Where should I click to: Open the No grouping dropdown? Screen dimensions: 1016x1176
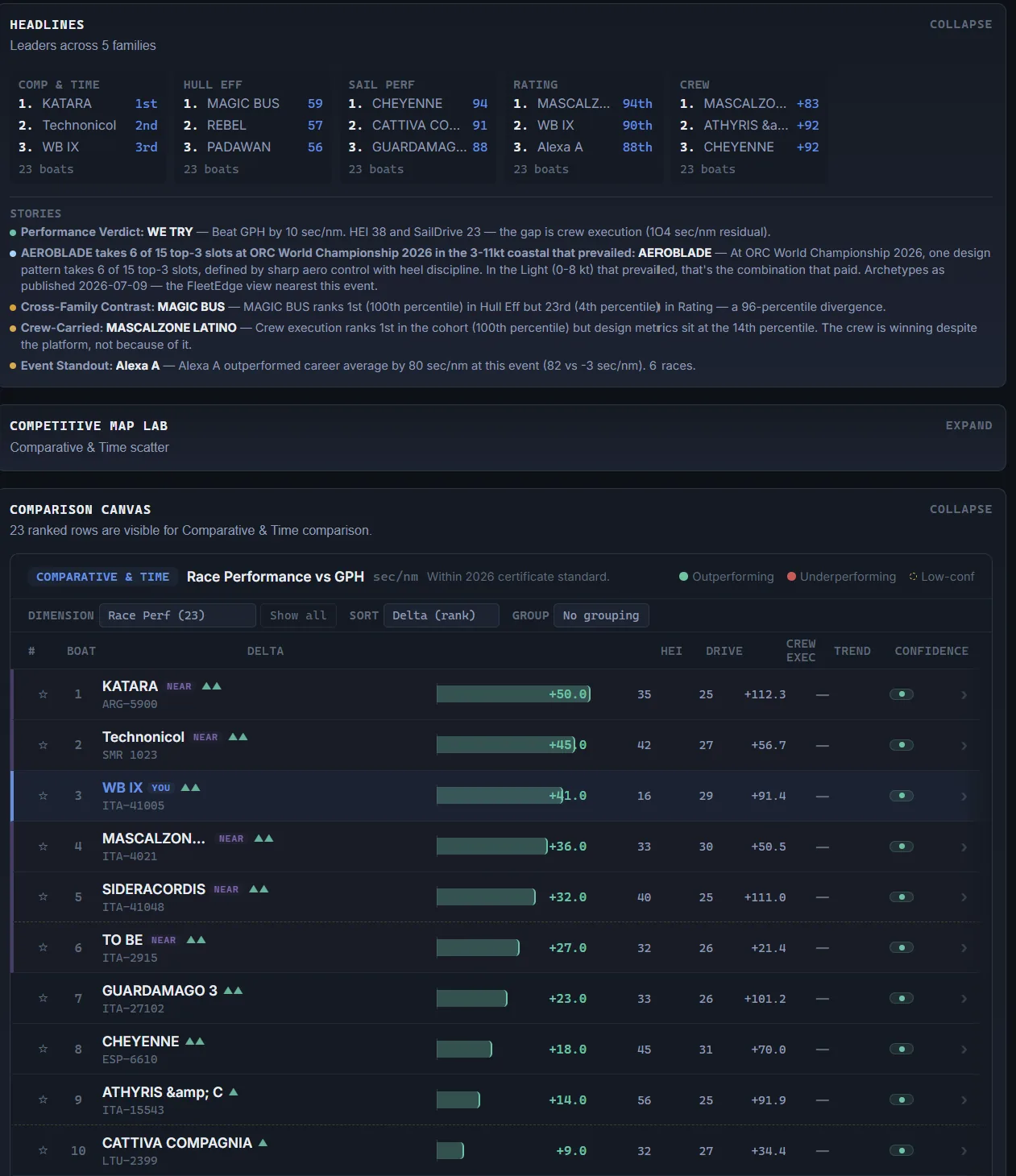(601, 615)
